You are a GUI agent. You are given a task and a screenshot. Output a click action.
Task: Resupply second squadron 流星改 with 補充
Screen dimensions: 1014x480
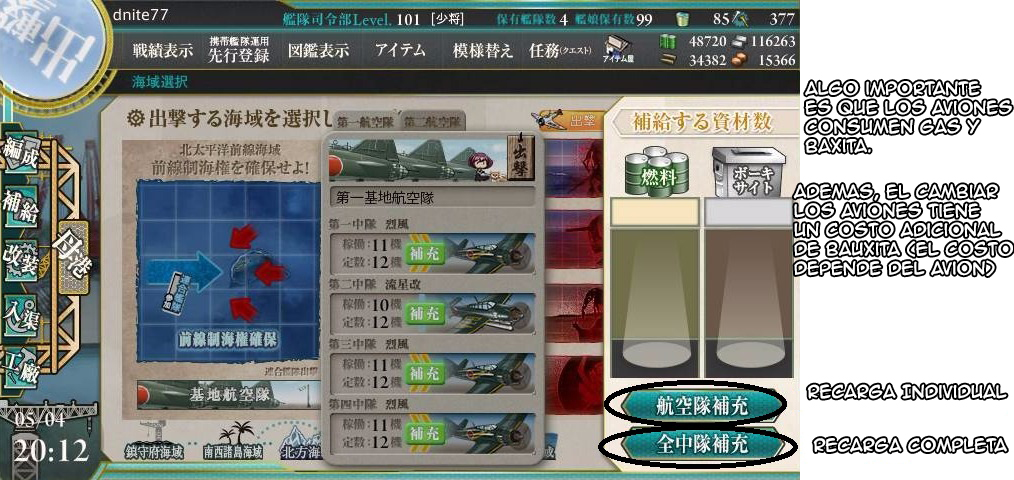click(x=424, y=314)
